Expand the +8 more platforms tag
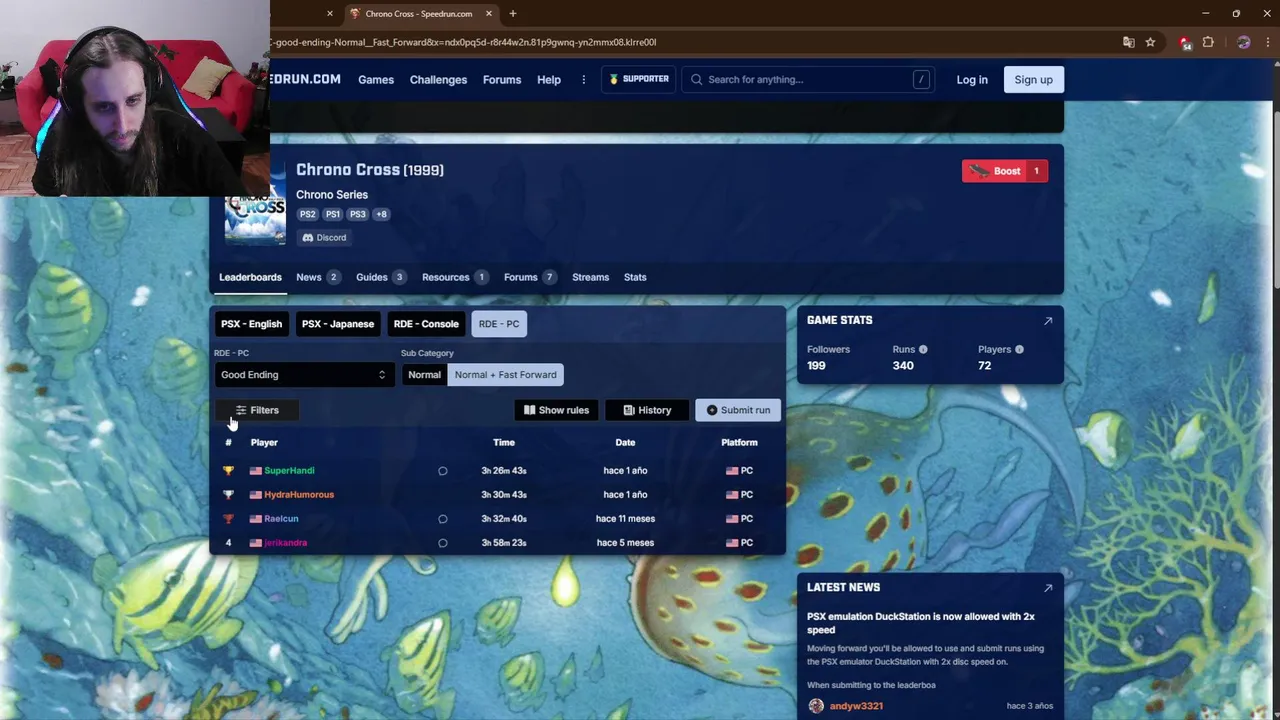1280x720 pixels. click(x=381, y=214)
